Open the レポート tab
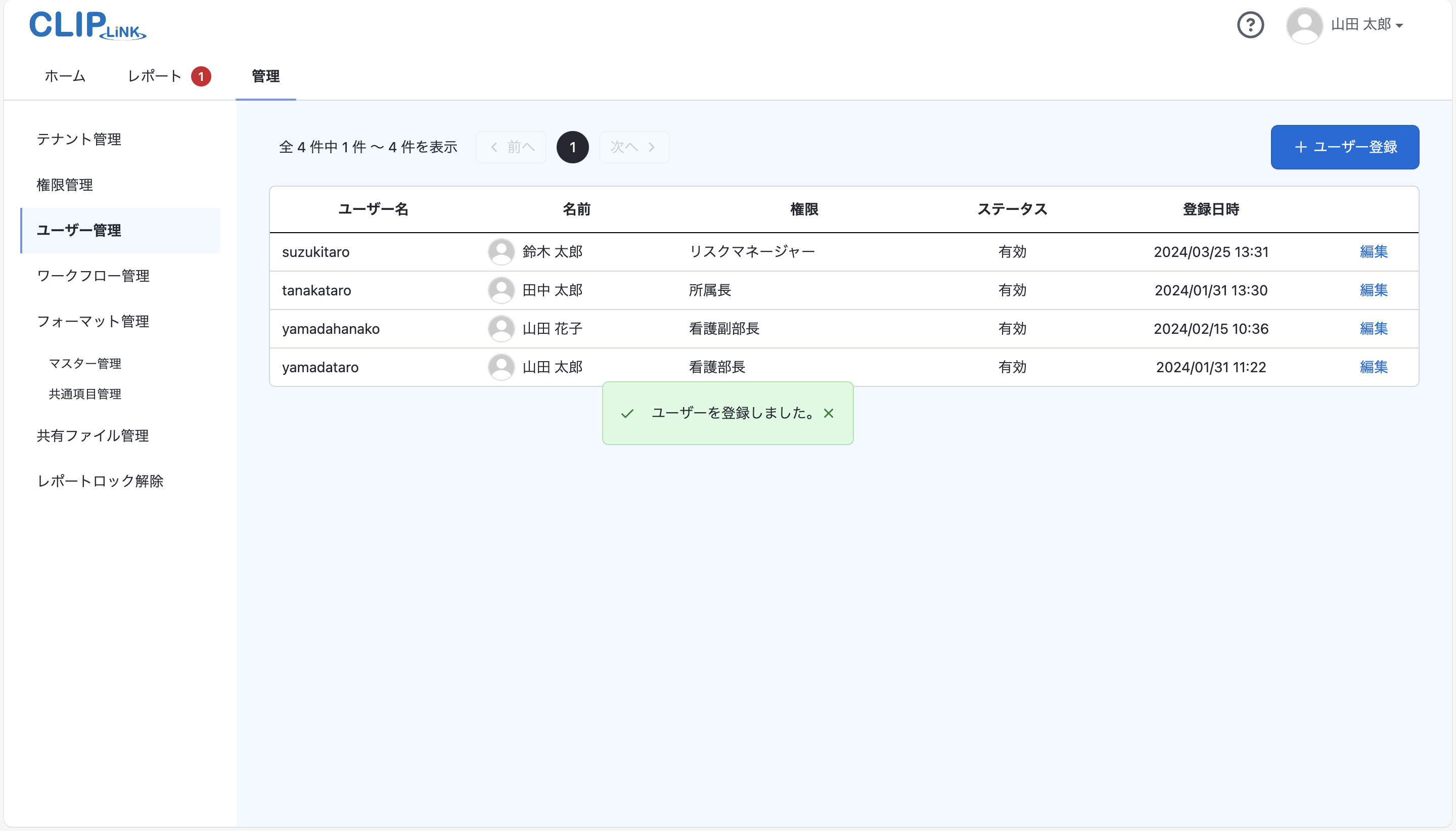This screenshot has width=1456, height=831. point(154,76)
